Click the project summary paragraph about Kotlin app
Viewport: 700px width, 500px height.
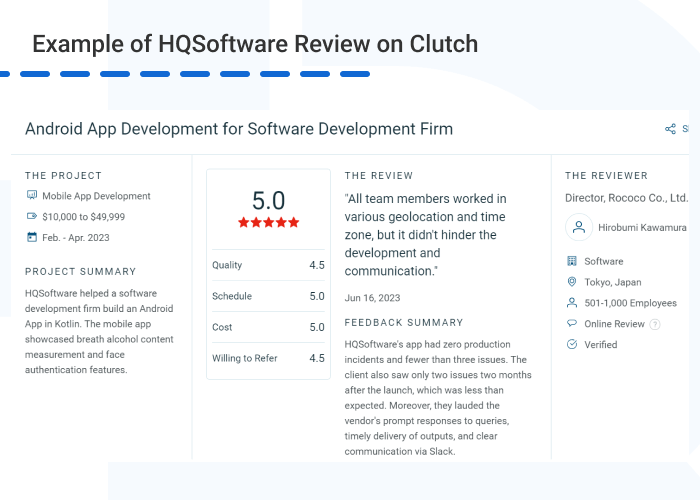point(99,332)
